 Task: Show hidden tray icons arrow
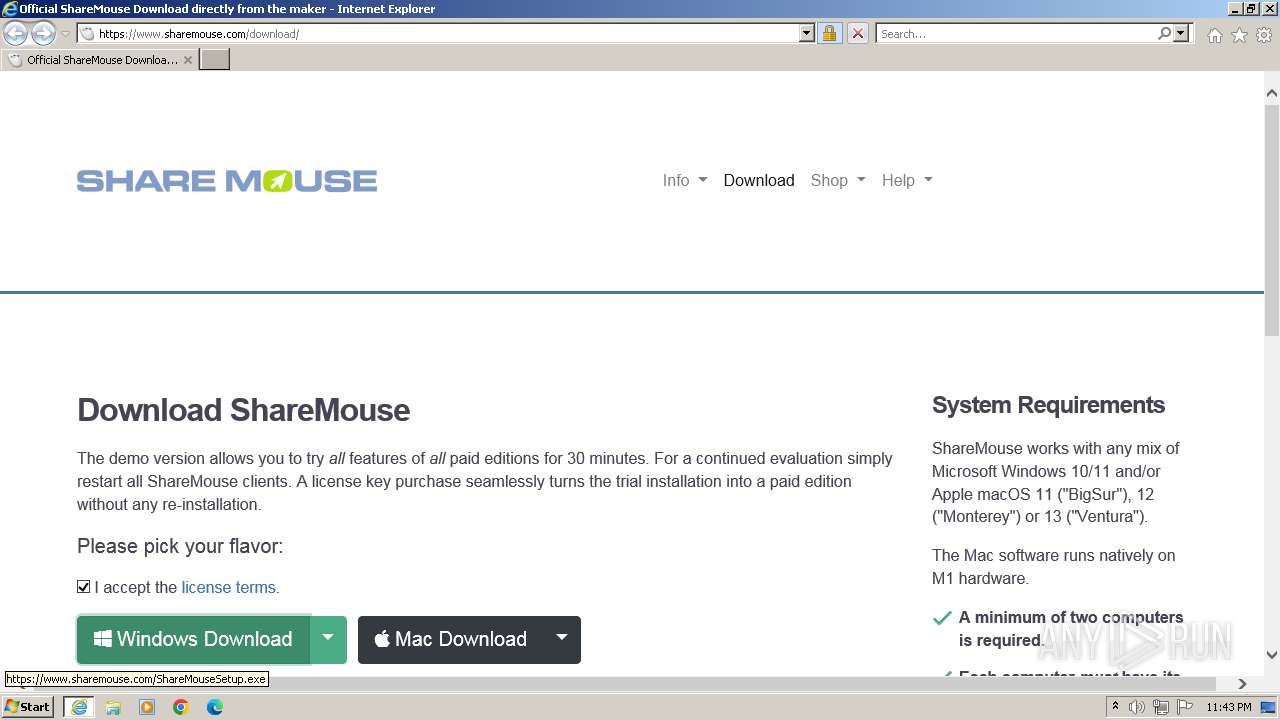tap(1115, 707)
